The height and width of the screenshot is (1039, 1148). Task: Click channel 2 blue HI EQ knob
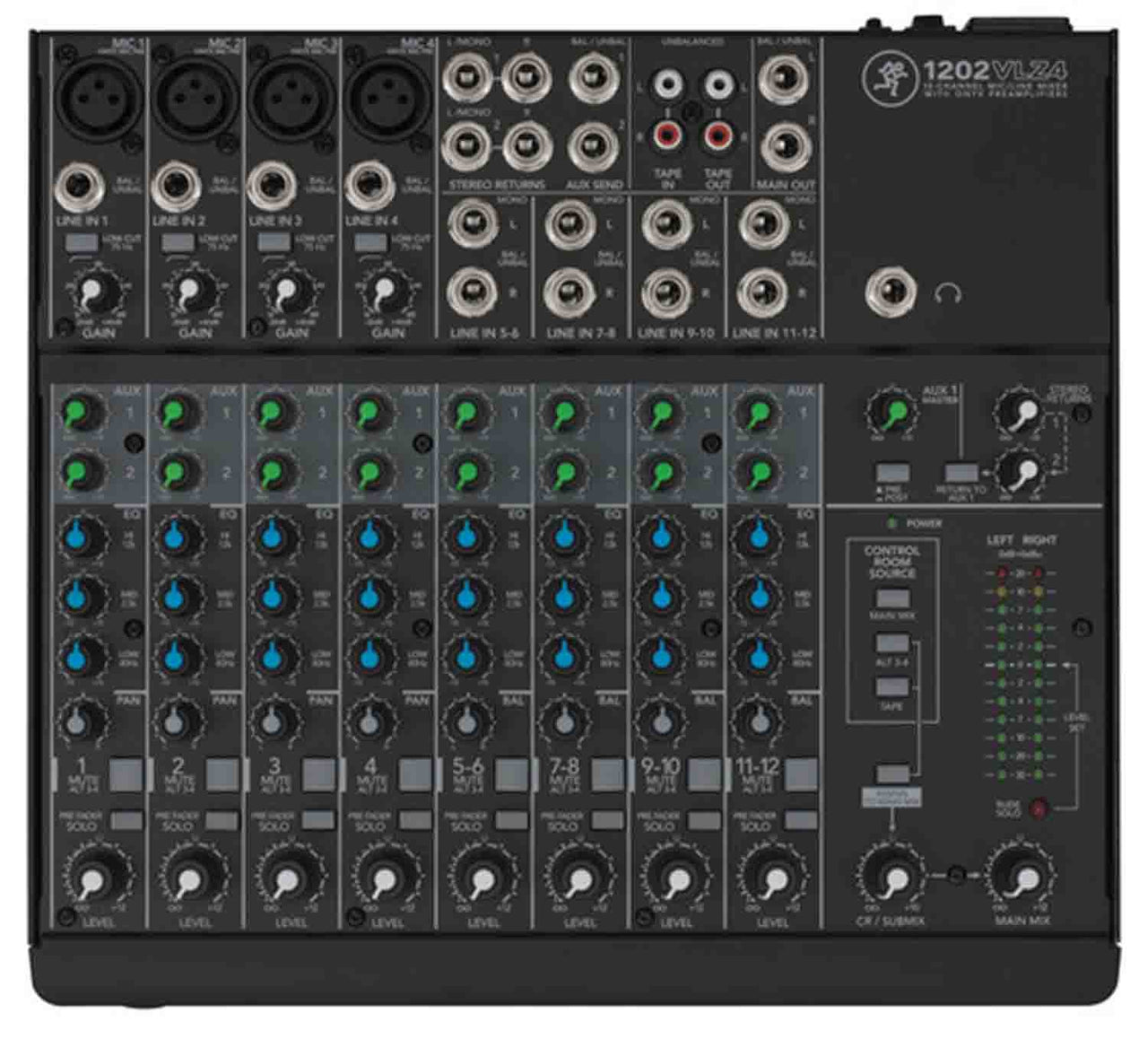pos(180,537)
